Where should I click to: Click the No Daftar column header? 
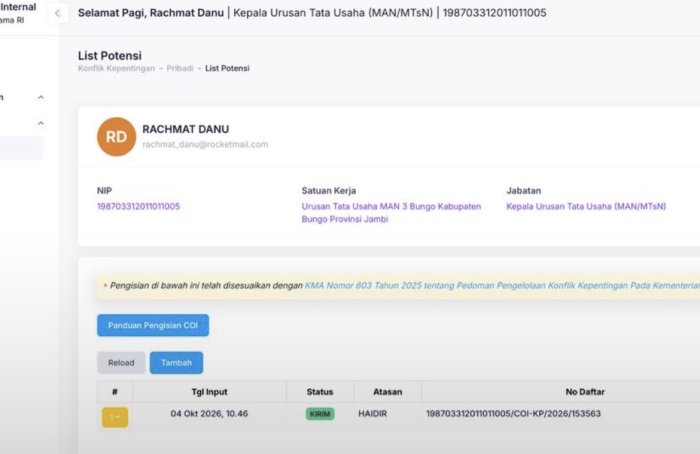pos(585,392)
